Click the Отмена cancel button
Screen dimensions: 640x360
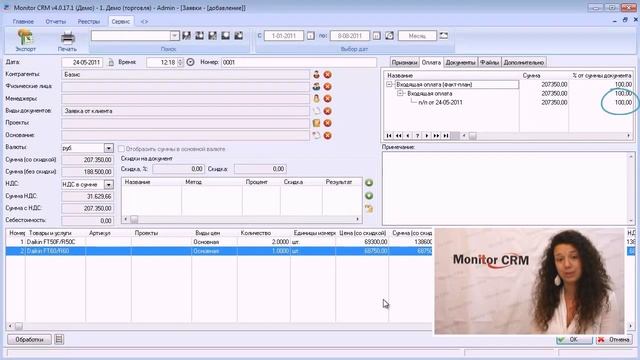(x=613, y=339)
